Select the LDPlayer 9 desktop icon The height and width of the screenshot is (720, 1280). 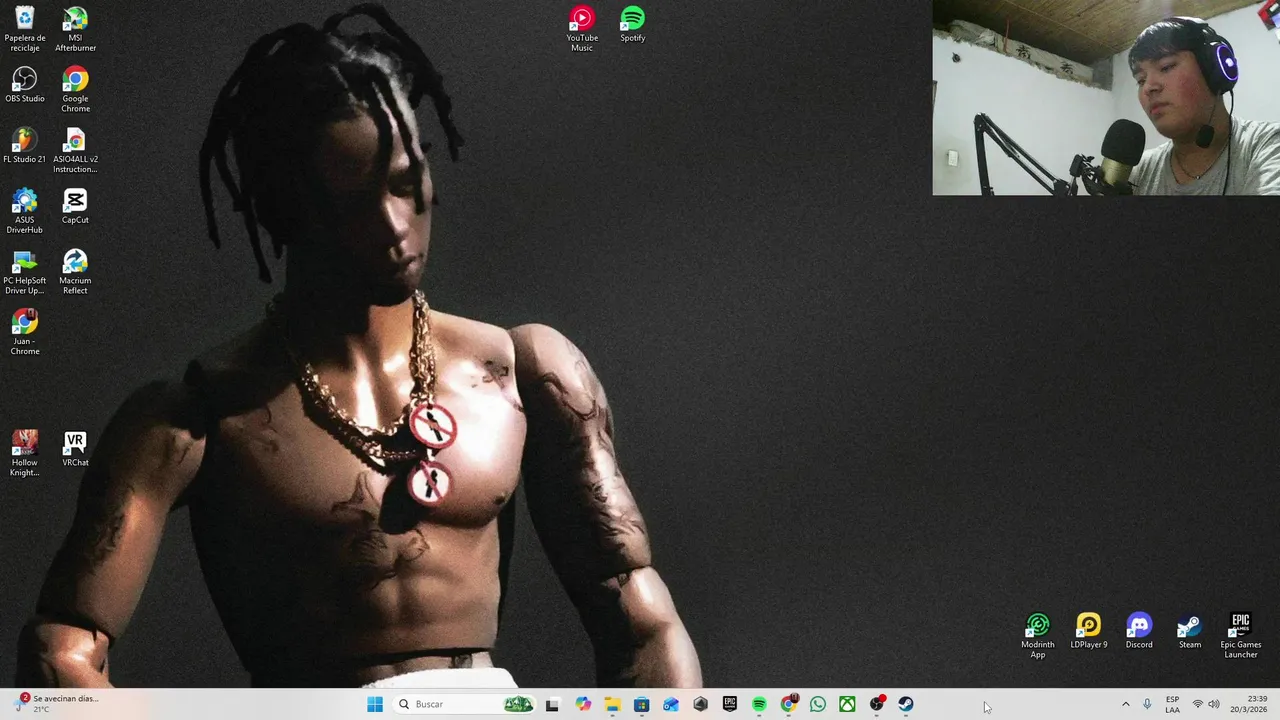click(x=1089, y=632)
